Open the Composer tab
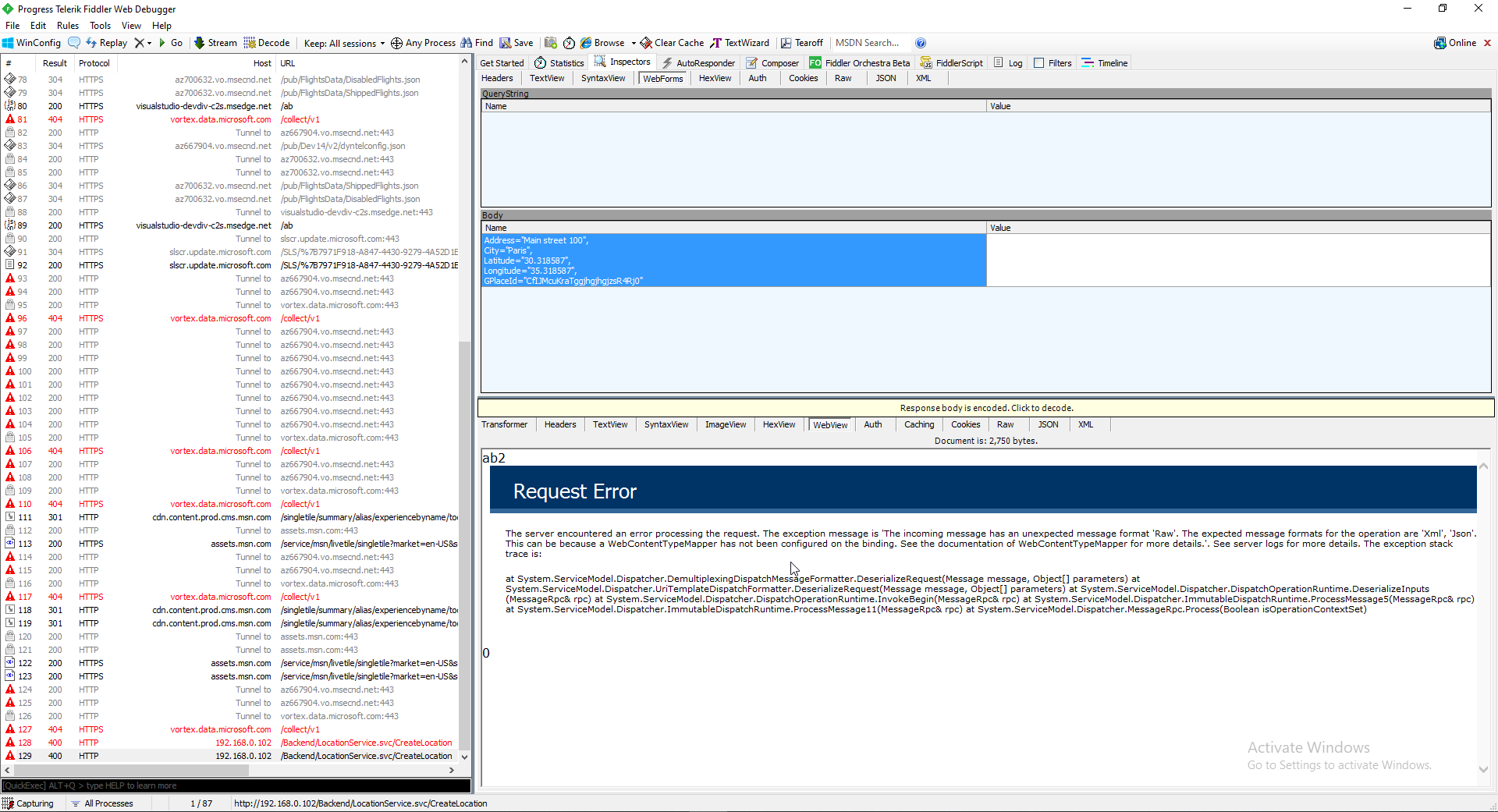This screenshot has height=812, width=1498. click(x=772, y=63)
